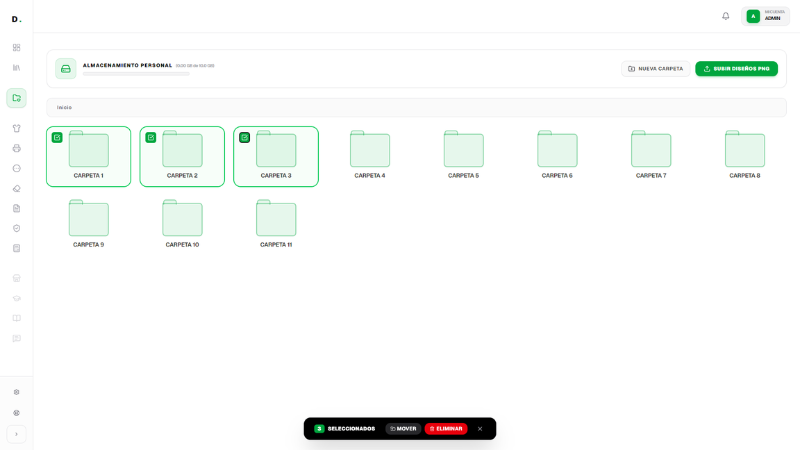This screenshot has width=800, height=450.
Task: Open the help lifebuoy sidebar icon
Action: (16, 413)
